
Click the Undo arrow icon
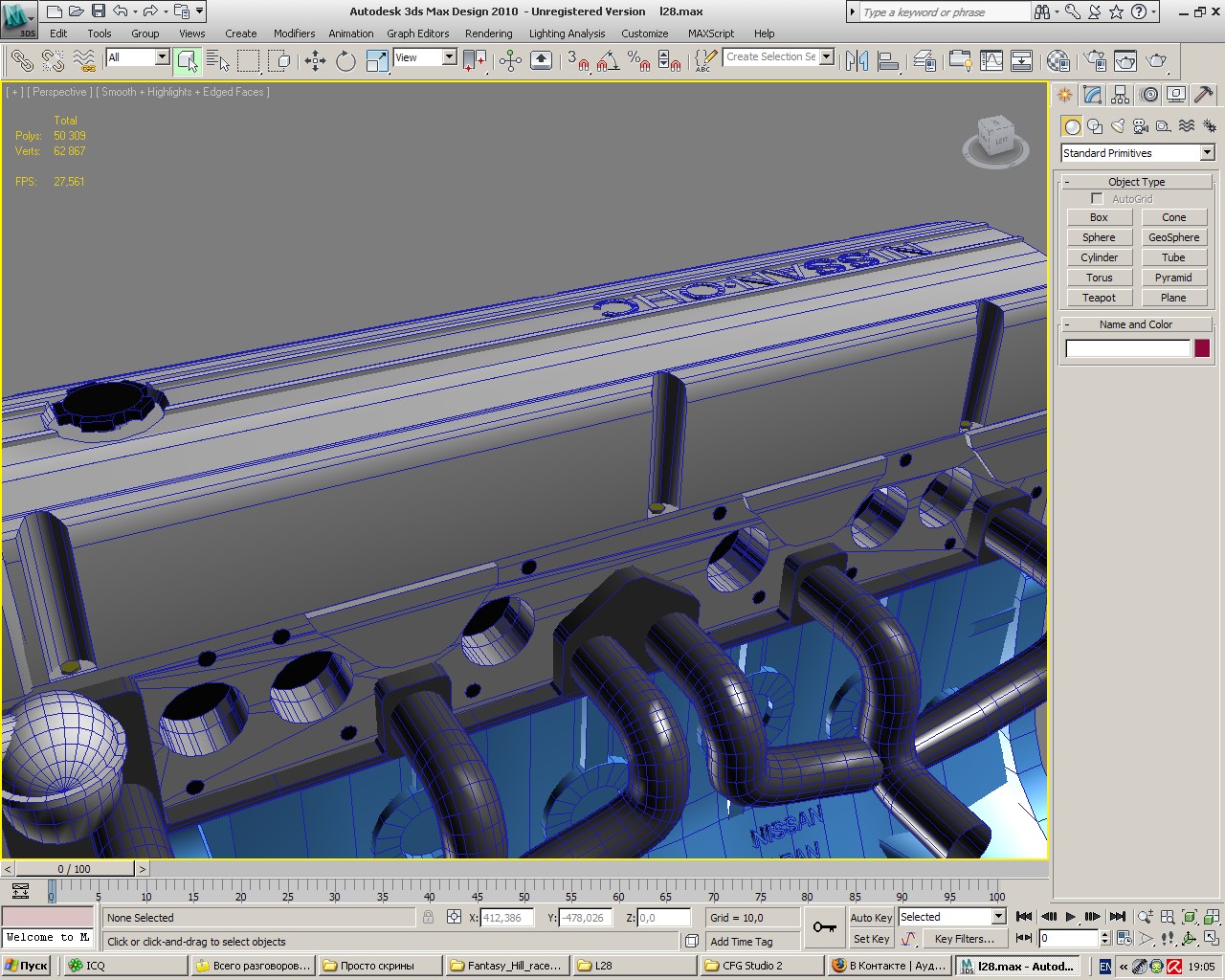tap(120, 11)
